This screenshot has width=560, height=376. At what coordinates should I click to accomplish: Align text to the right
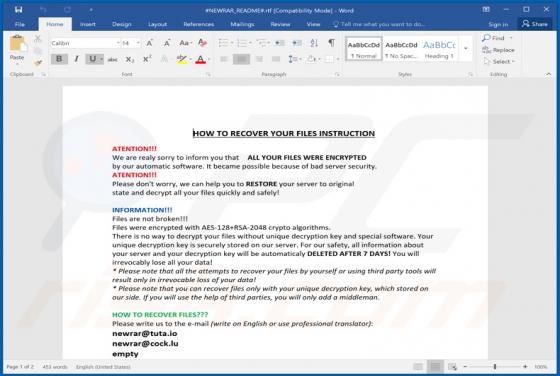pyautogui.click(x=259, y=59)
